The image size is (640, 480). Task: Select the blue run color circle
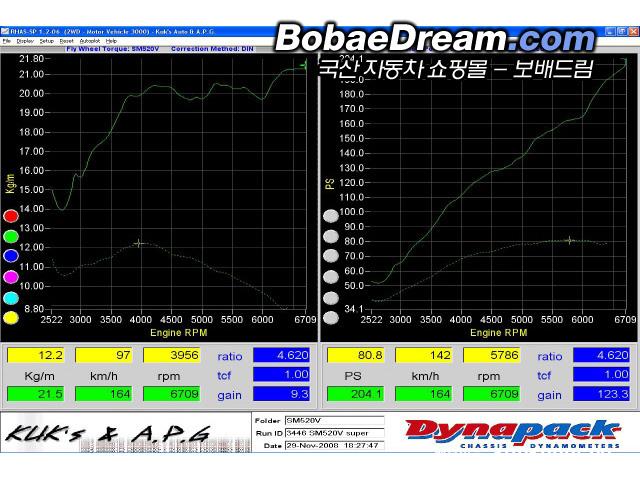(x=11, y=256)
